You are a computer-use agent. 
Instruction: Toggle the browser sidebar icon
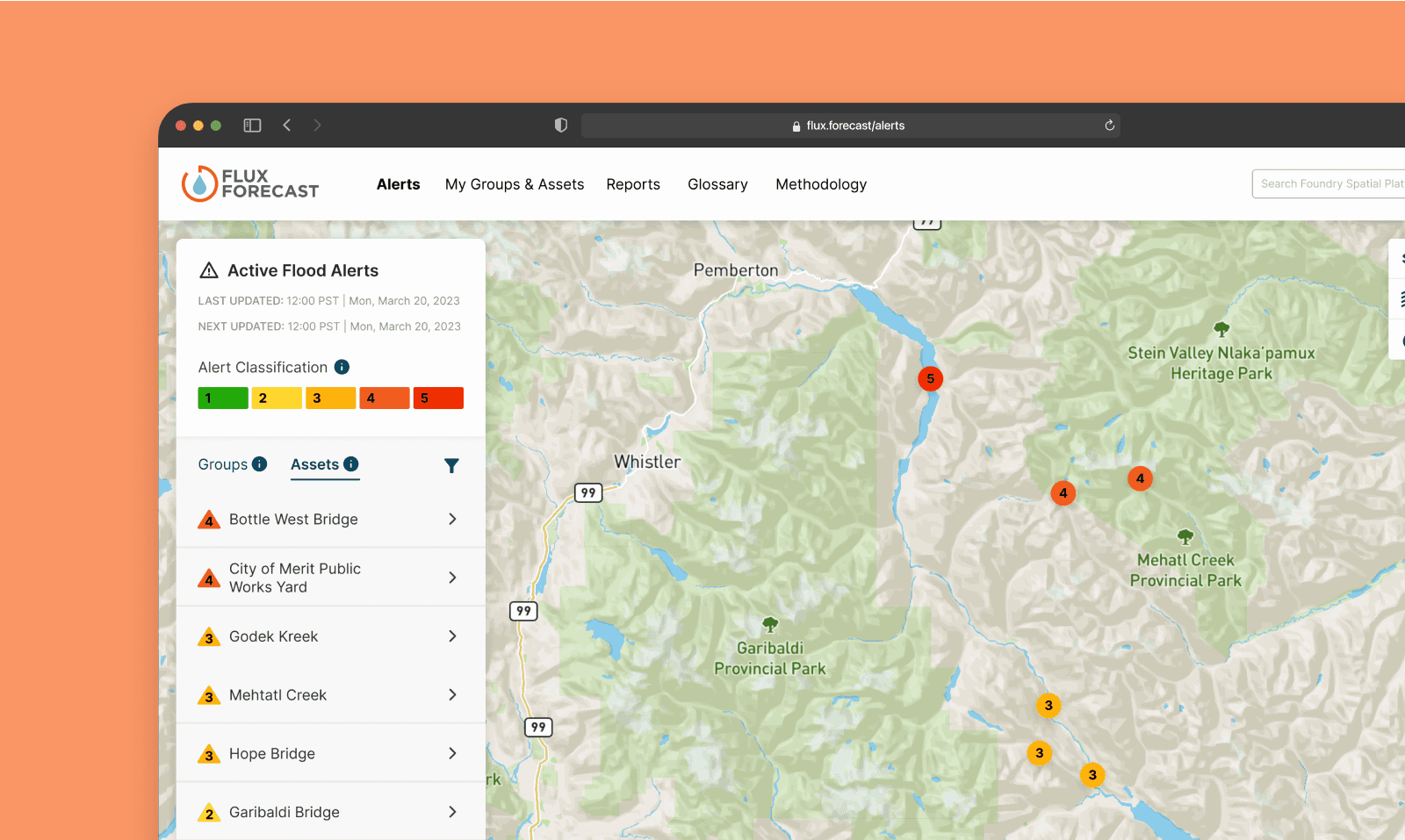pos(252,126)
